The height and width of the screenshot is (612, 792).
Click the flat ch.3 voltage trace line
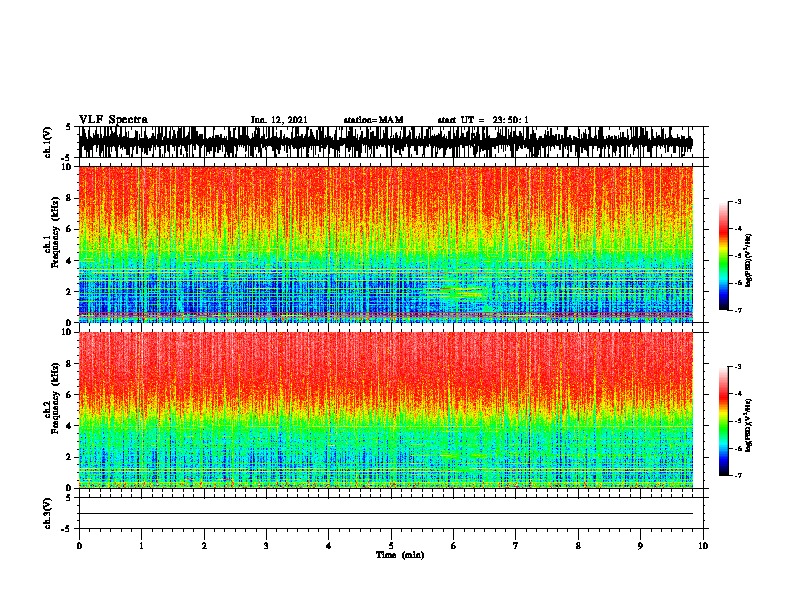[x=386, y=514]
